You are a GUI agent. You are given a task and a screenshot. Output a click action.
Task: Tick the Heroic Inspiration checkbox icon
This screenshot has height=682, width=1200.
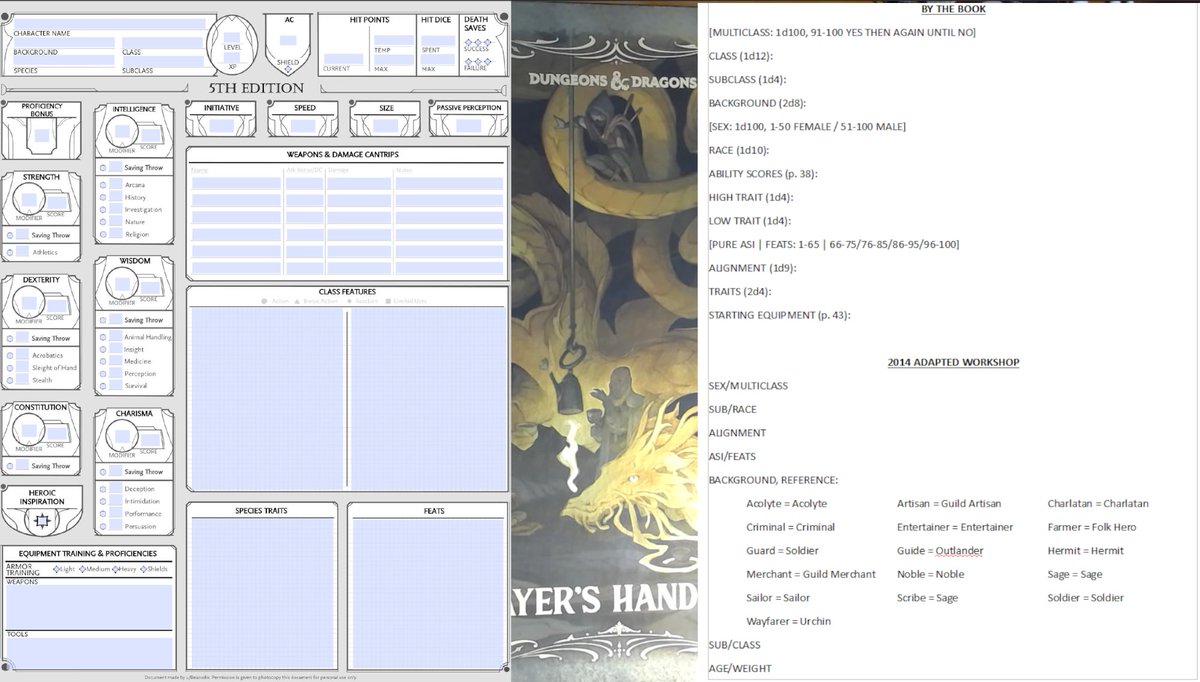[x=41, y=521]
